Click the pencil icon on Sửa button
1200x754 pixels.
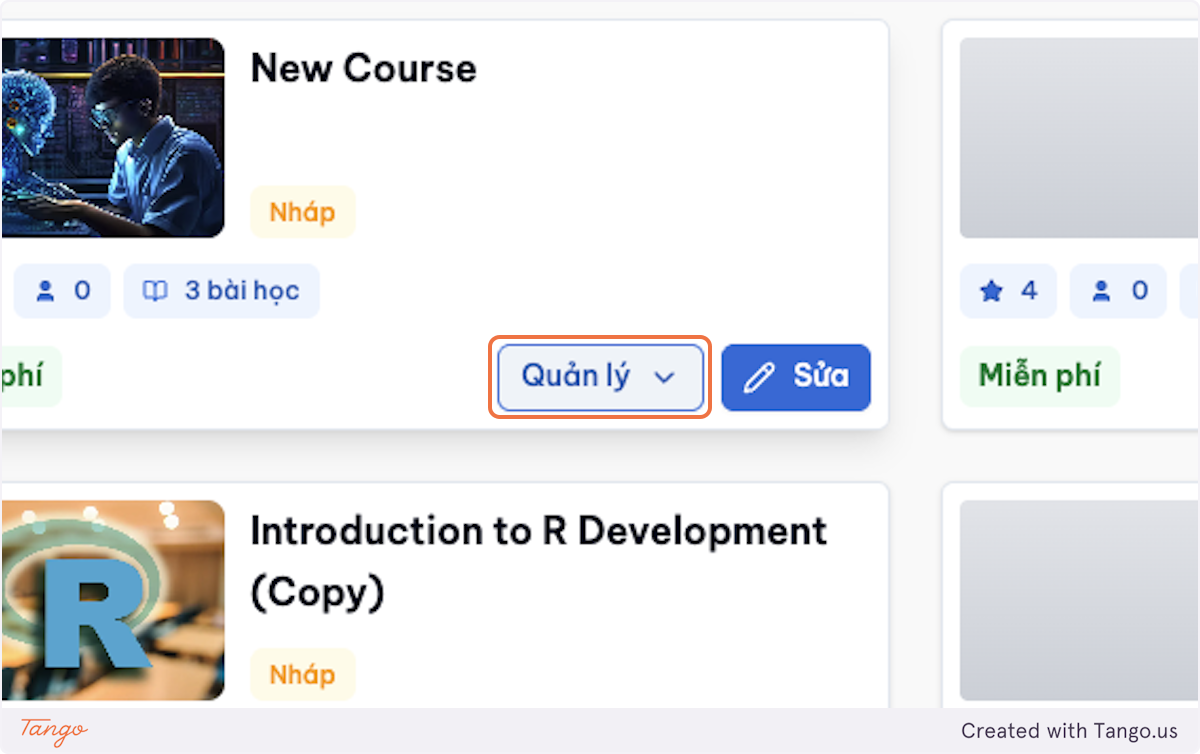760,377
